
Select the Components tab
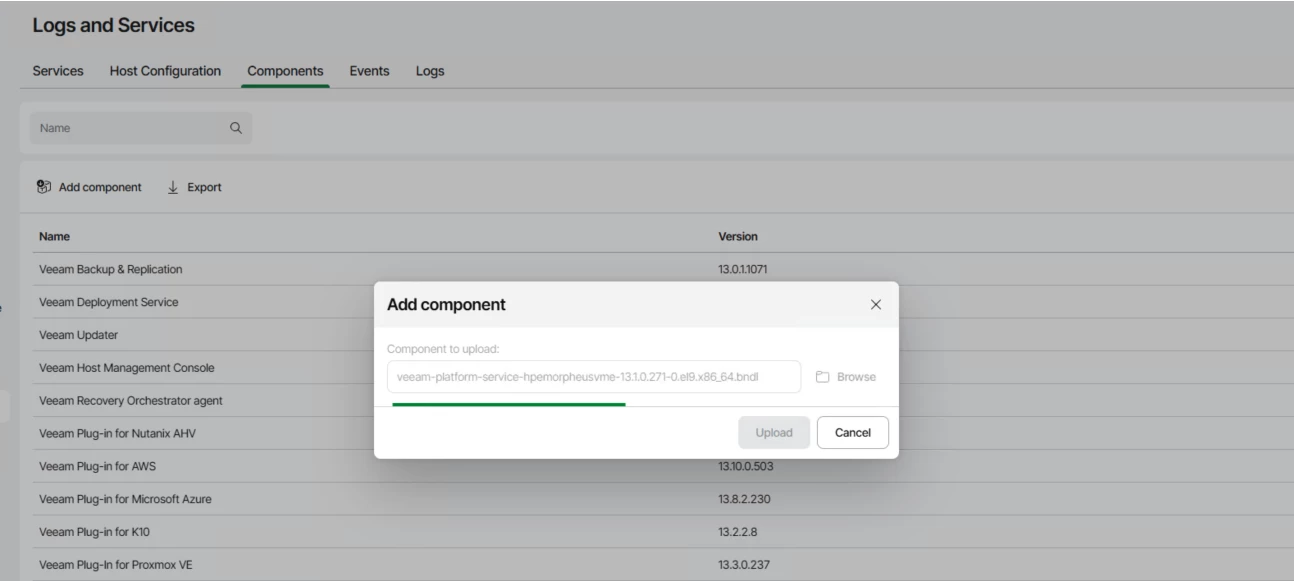pyautogui.click(x=285, y=71)
